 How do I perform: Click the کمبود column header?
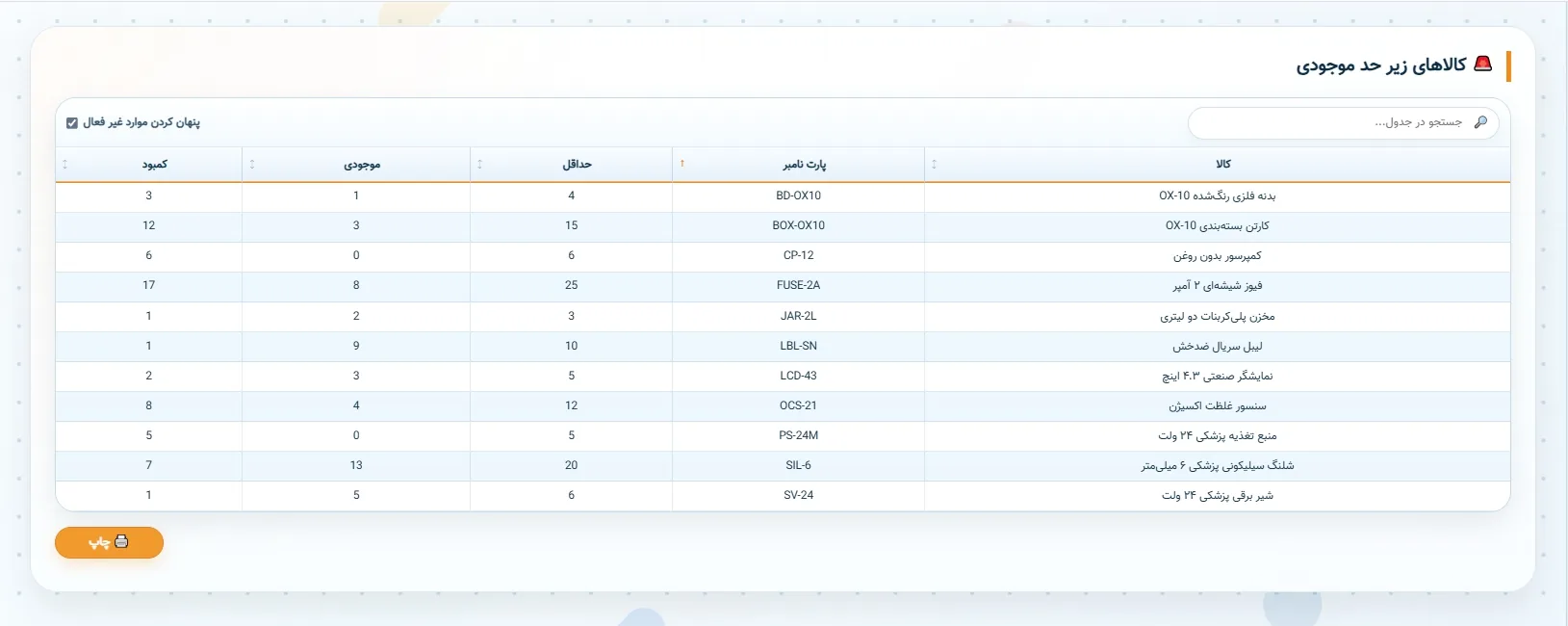pyautogui.click(x=149, y=165)
